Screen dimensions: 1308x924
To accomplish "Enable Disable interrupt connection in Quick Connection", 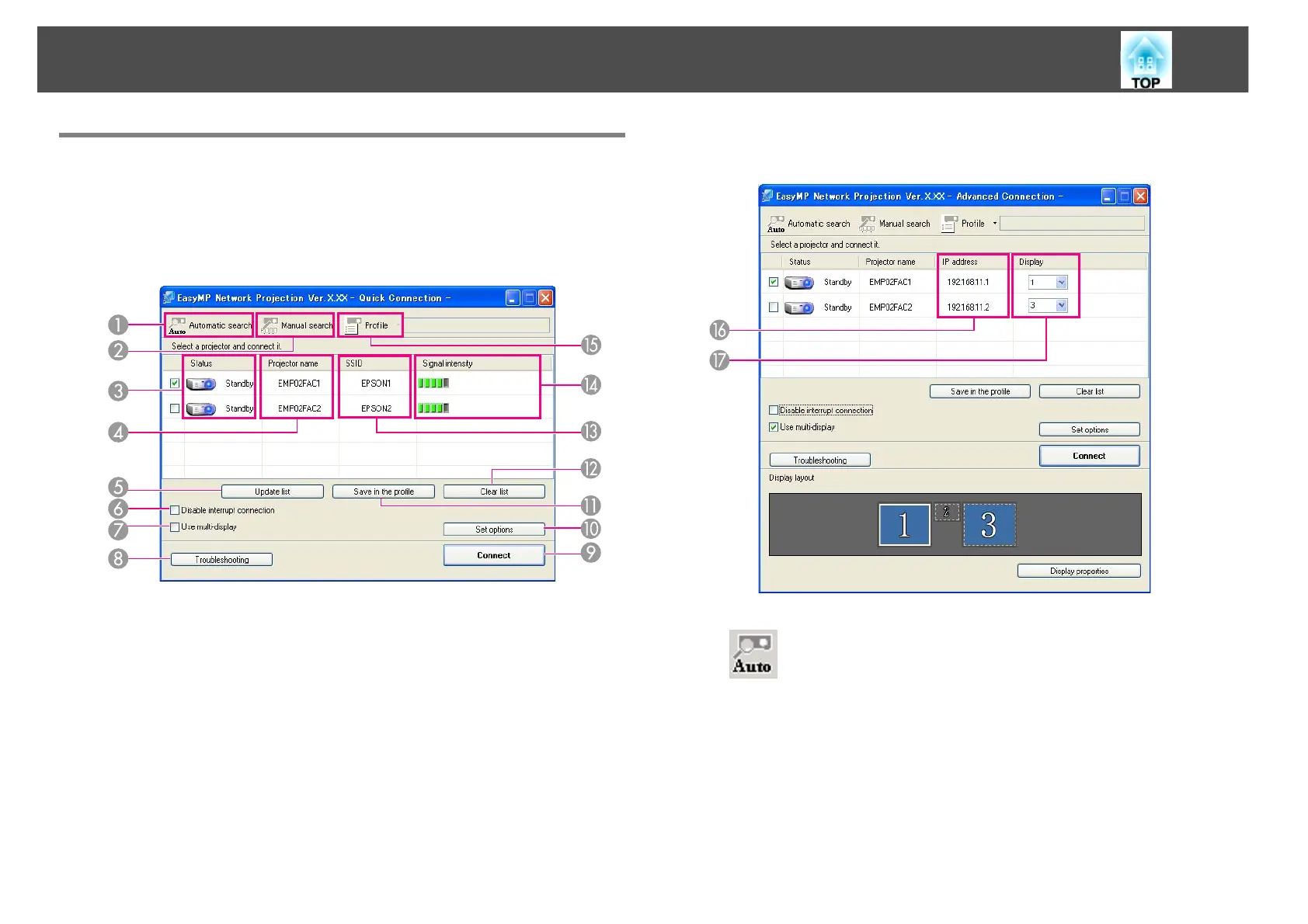I will 175,510.
